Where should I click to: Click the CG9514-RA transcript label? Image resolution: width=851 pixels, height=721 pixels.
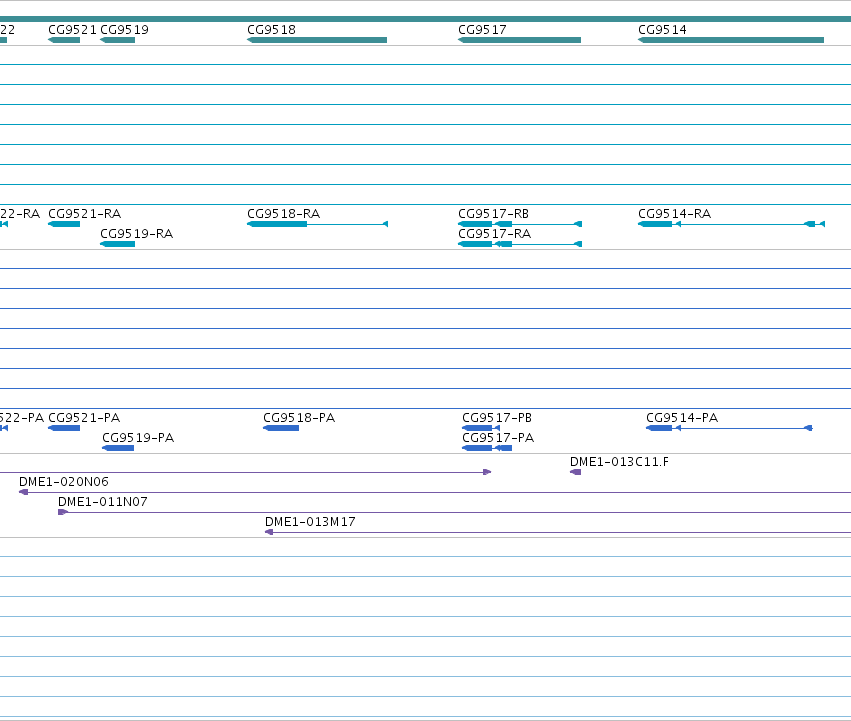[675, 214]
